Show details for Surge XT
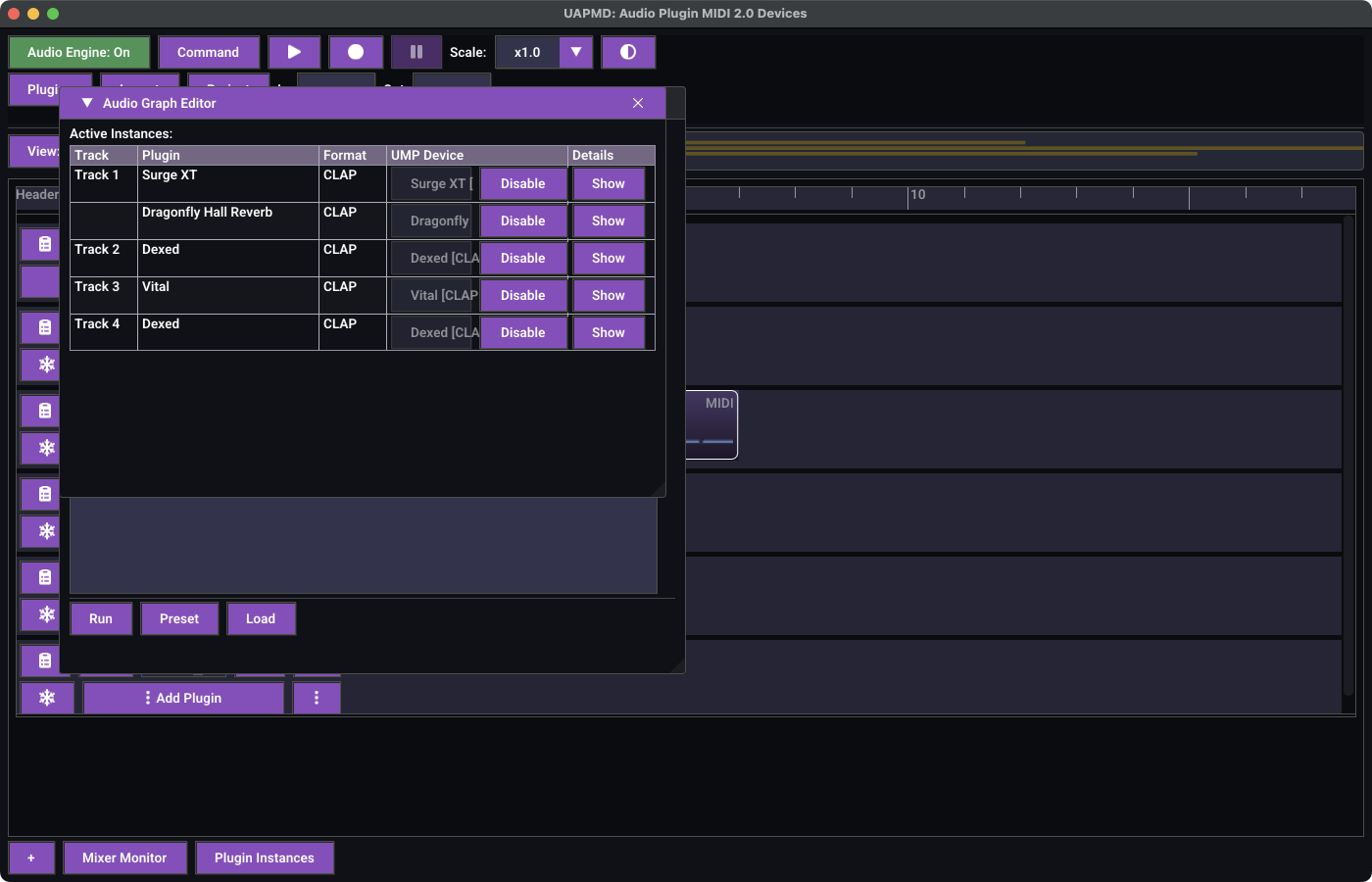 click(x=609, y=183)
